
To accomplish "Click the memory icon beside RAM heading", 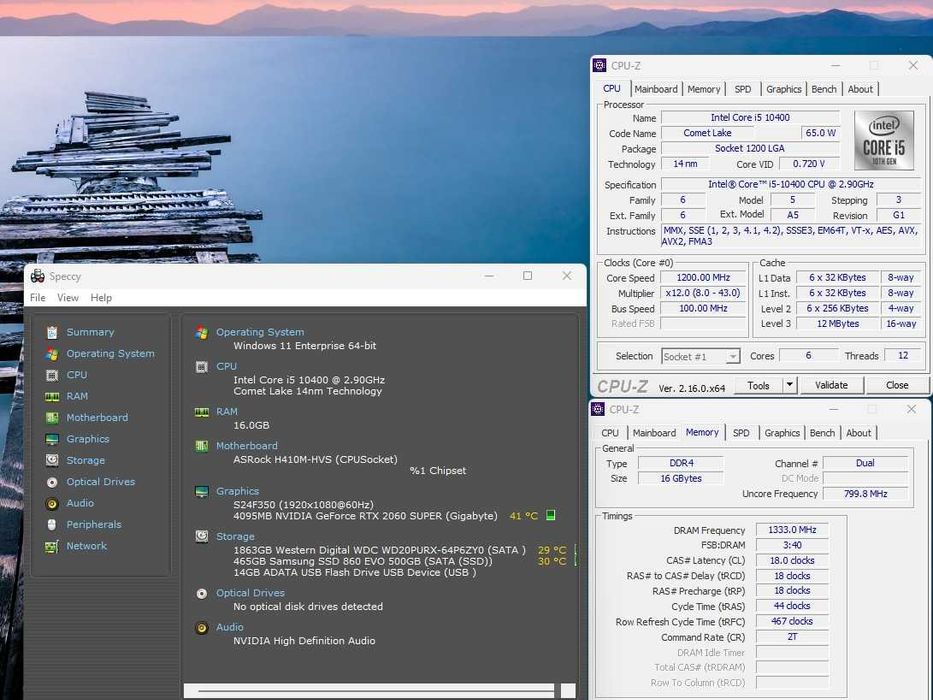I will pyautogui.click(x=202, y=412).
